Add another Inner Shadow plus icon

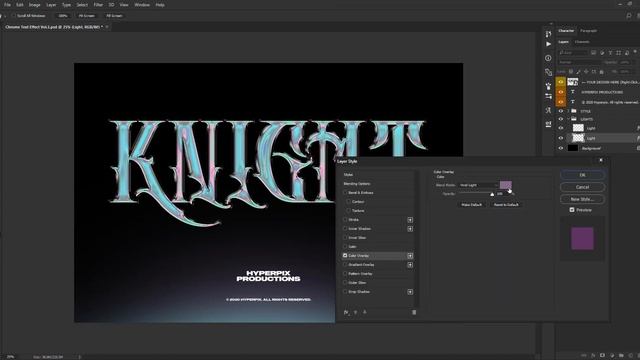[410, 229]
